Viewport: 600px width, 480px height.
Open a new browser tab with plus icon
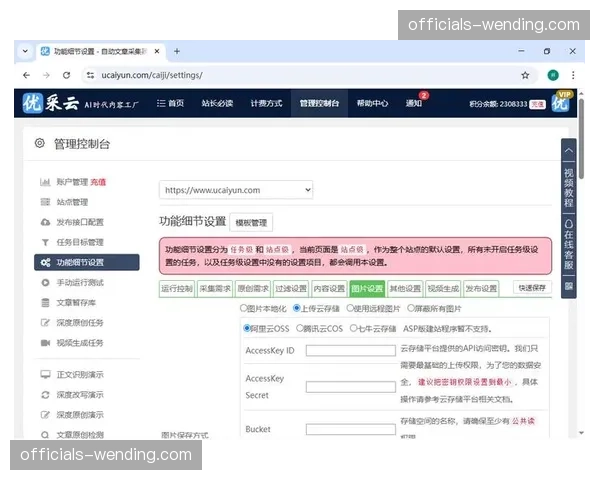(177, 51)
